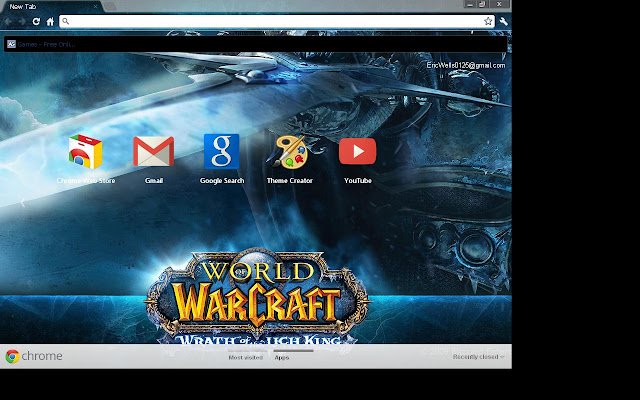
Task: Restore down the Chrome window
Action: point(482,4)
